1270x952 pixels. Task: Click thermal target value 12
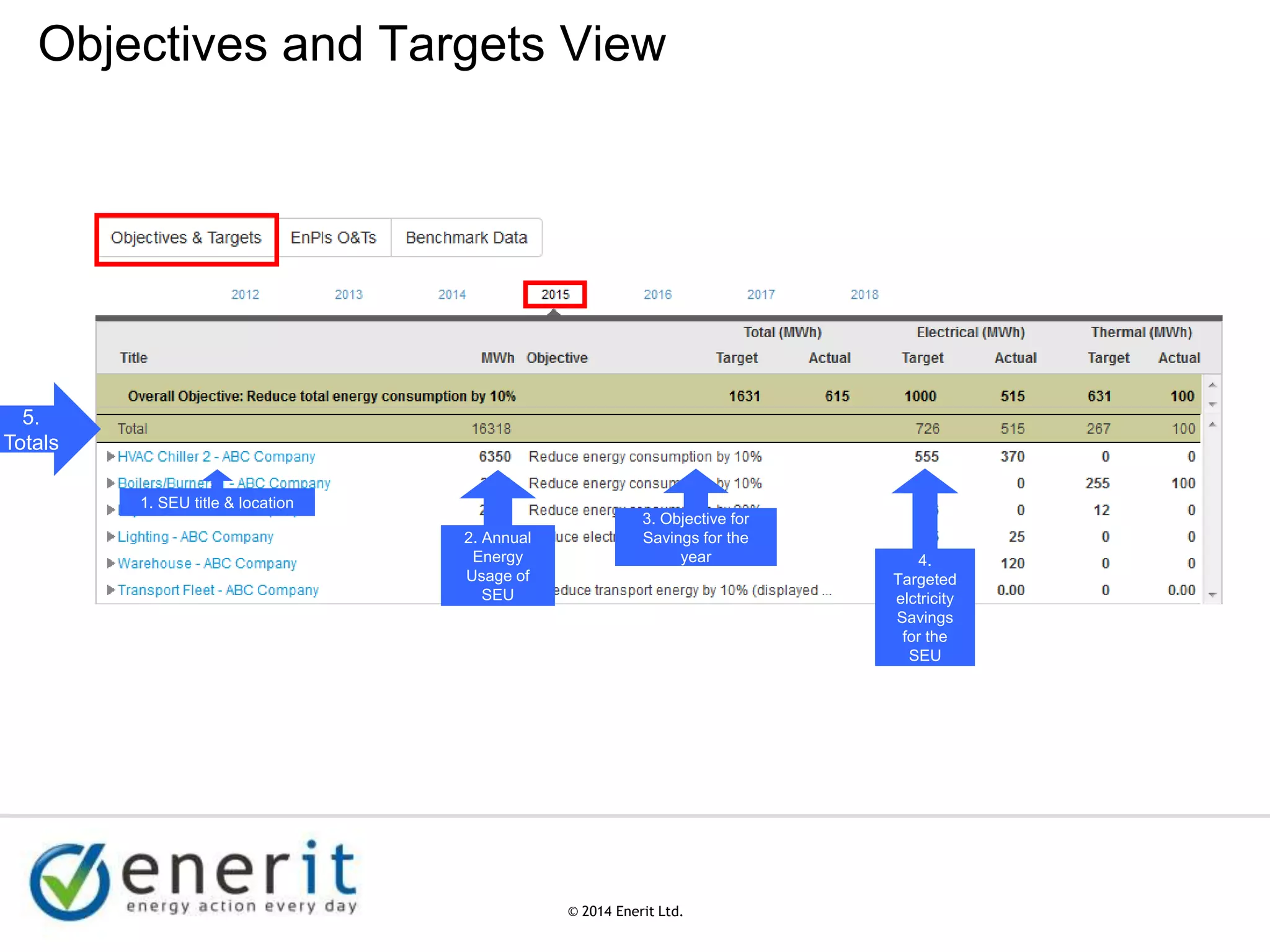click(1101, 510)
